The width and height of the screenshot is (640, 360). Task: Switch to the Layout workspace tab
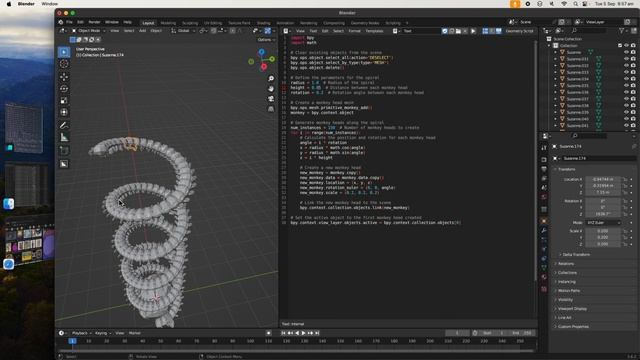(148, 23)
